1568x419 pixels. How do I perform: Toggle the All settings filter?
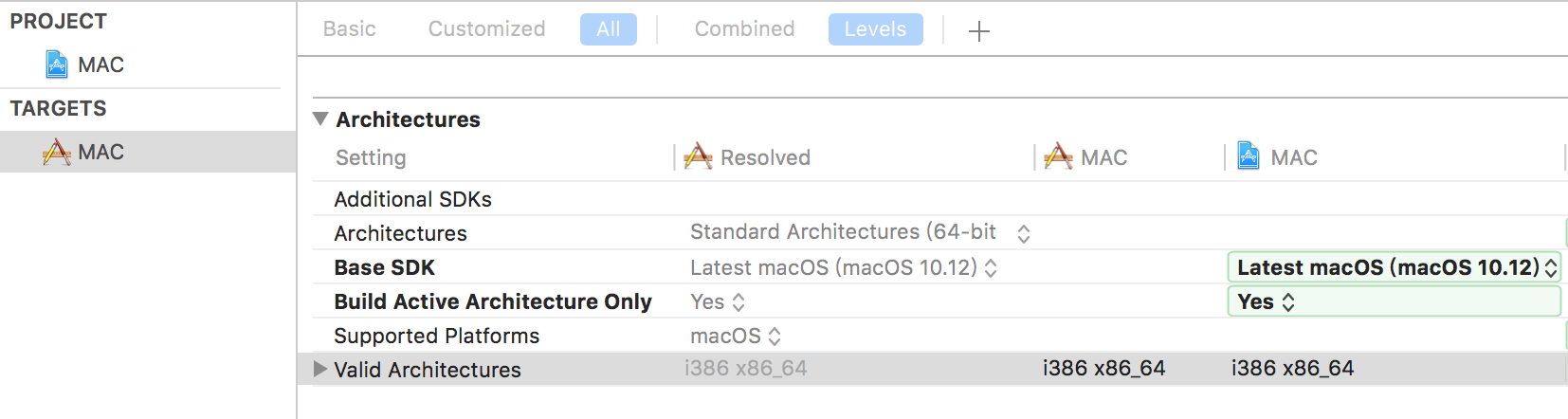pos(608,29)
